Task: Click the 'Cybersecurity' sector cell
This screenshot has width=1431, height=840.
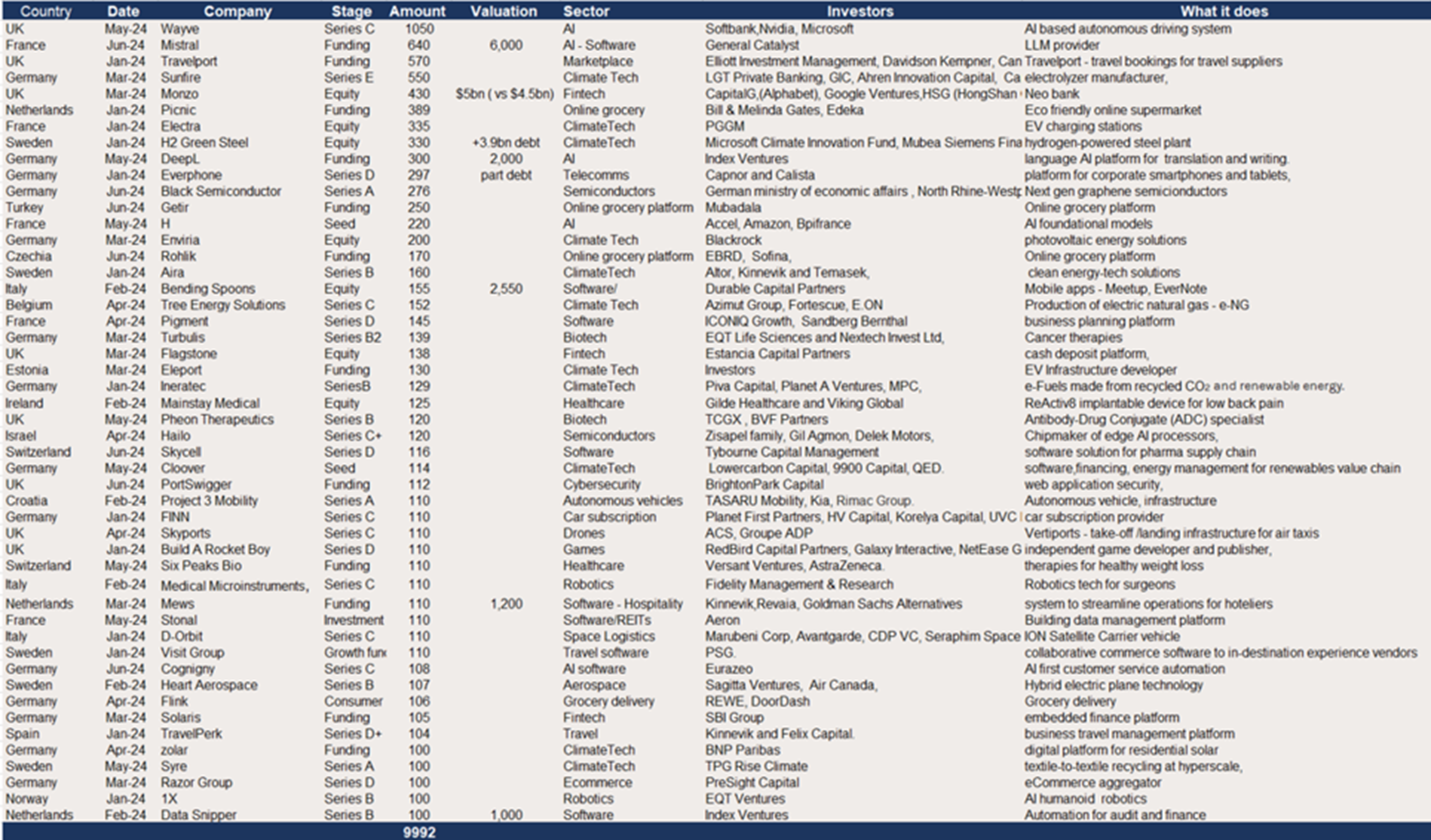Action: [601, 485]
